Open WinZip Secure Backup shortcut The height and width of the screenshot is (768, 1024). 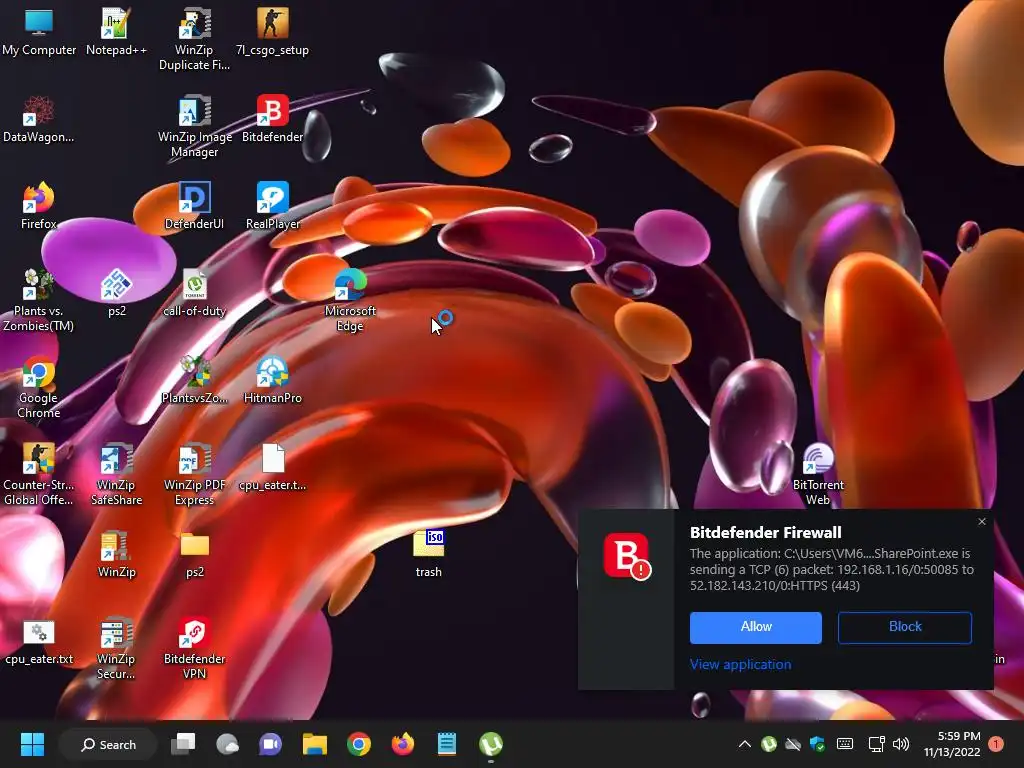[x=116, y=649]
